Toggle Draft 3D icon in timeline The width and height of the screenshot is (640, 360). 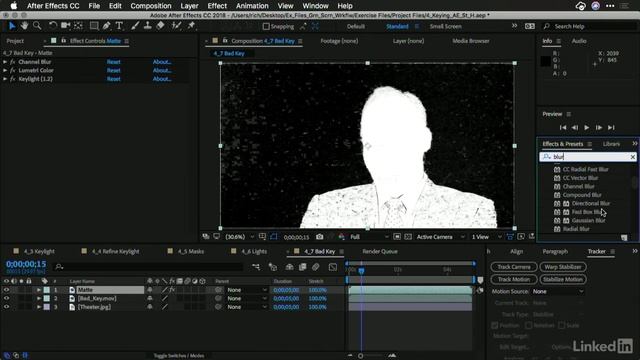(273, 267)
